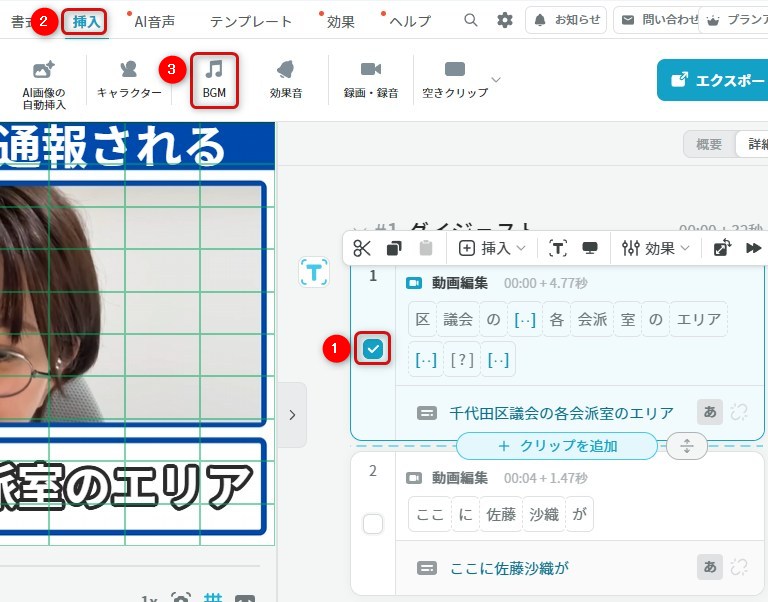Click AI画像の自動挿入 icon
The image size is (768, 602).
pos(44,79)
